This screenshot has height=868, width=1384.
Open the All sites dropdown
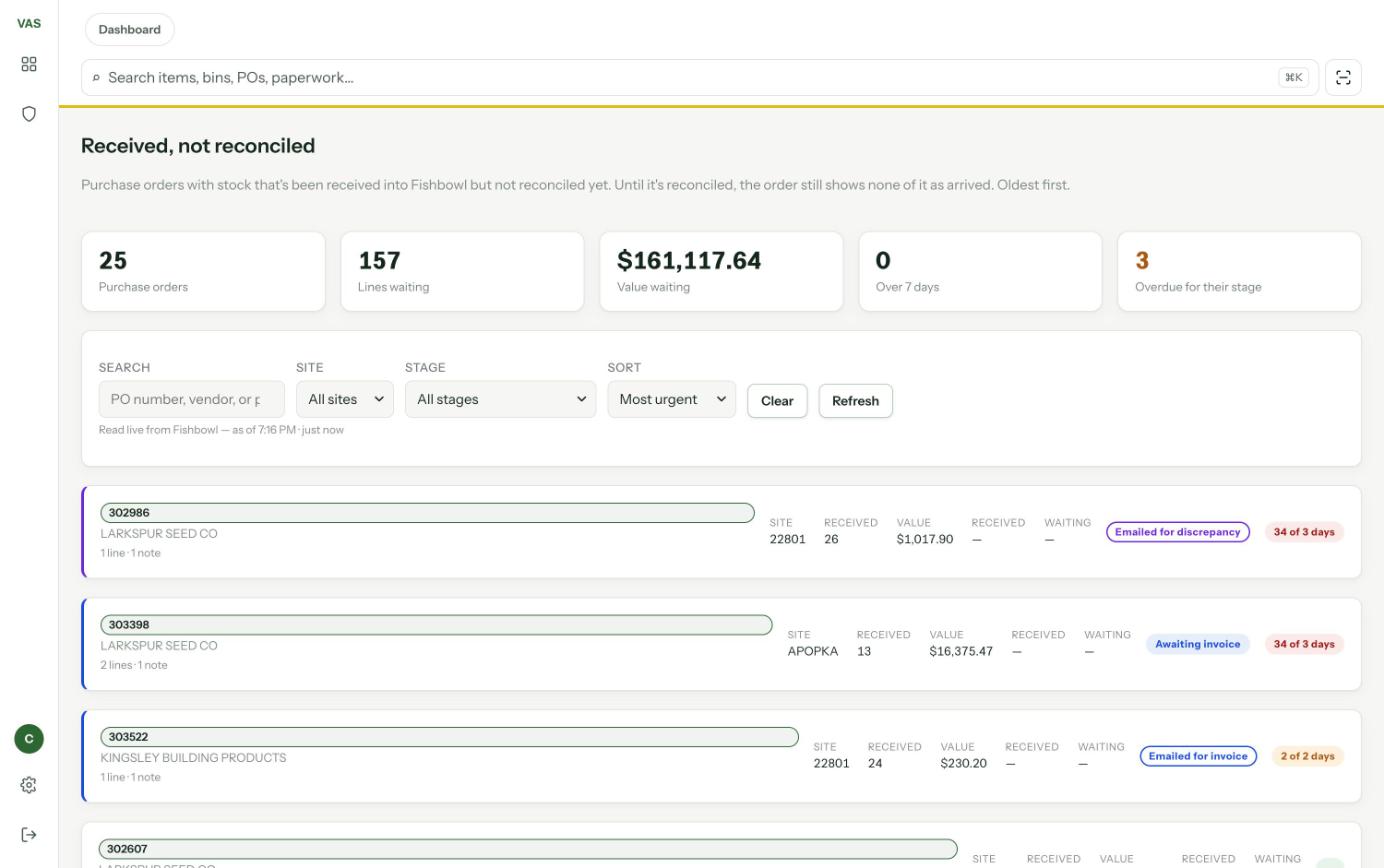tap(345, 399)
